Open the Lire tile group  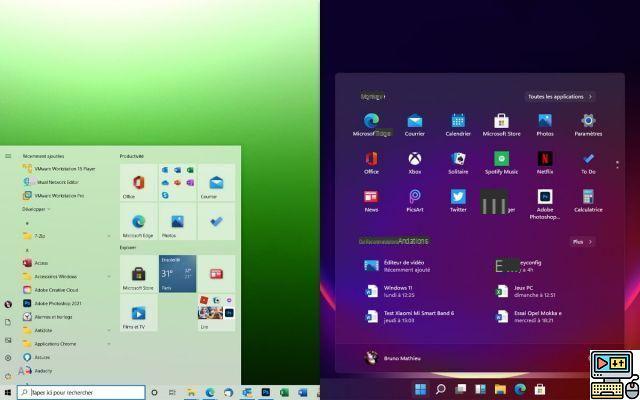216,313
